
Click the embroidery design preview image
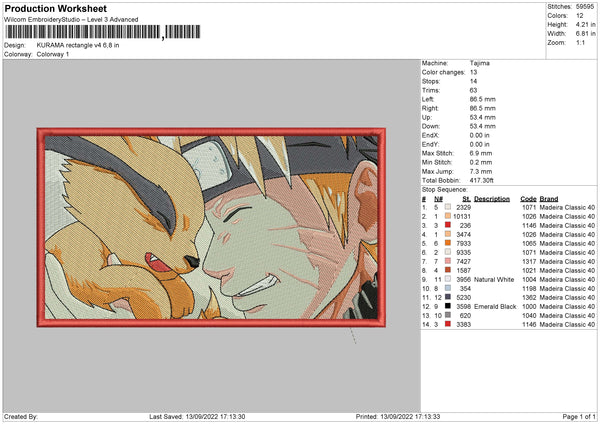click(211, 228)
